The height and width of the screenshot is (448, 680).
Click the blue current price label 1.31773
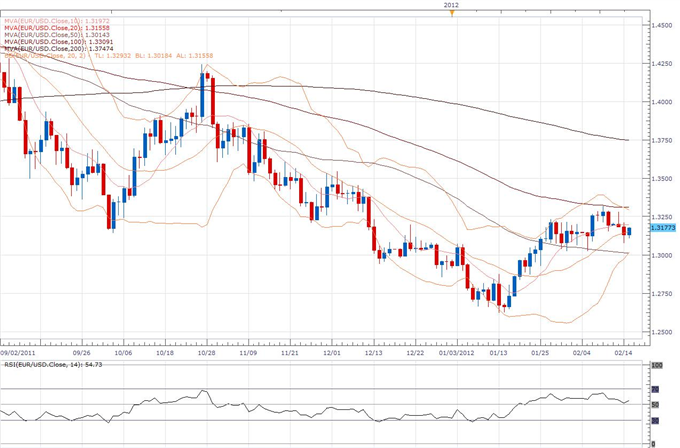(x=661, y=229)
